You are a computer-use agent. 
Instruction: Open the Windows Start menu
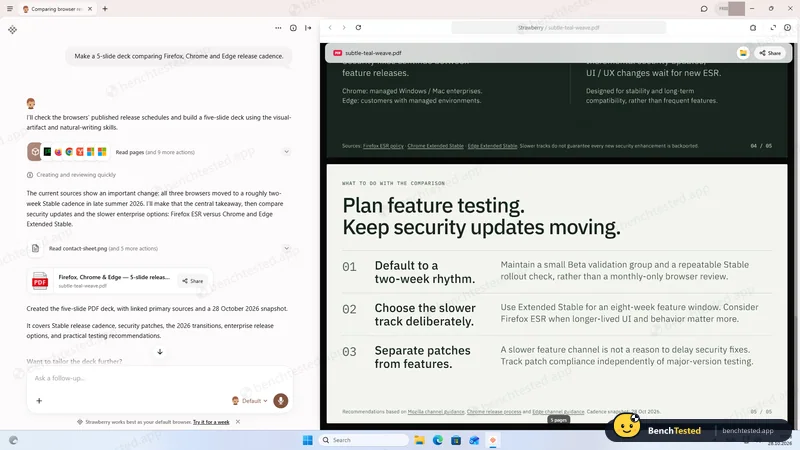click(x=308, y=440)
